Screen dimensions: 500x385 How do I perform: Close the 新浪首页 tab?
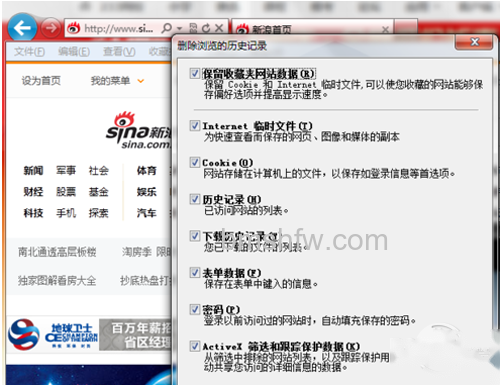(385, 29)
